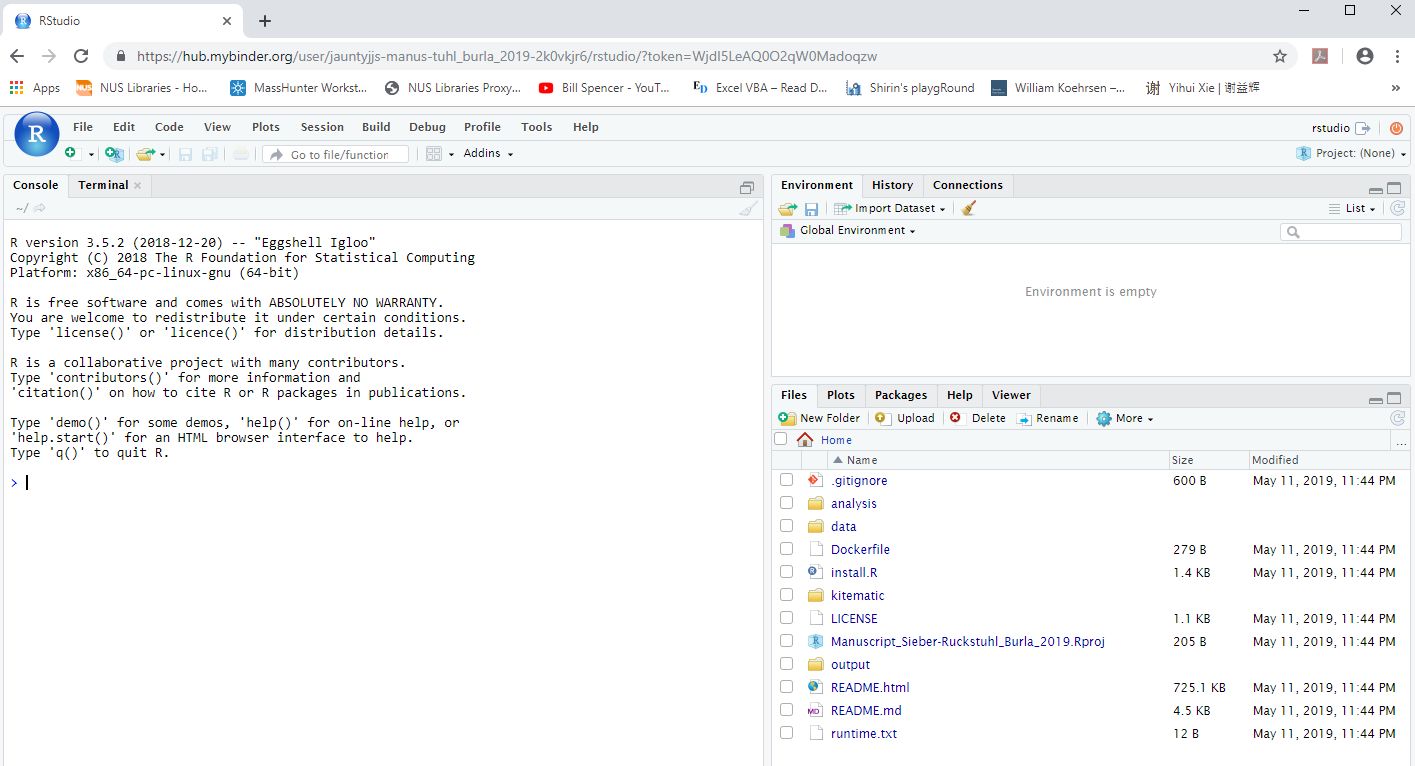Create a New Folder in Files pane
Viewport: 1415px width, 766px height.
(820, 418)
